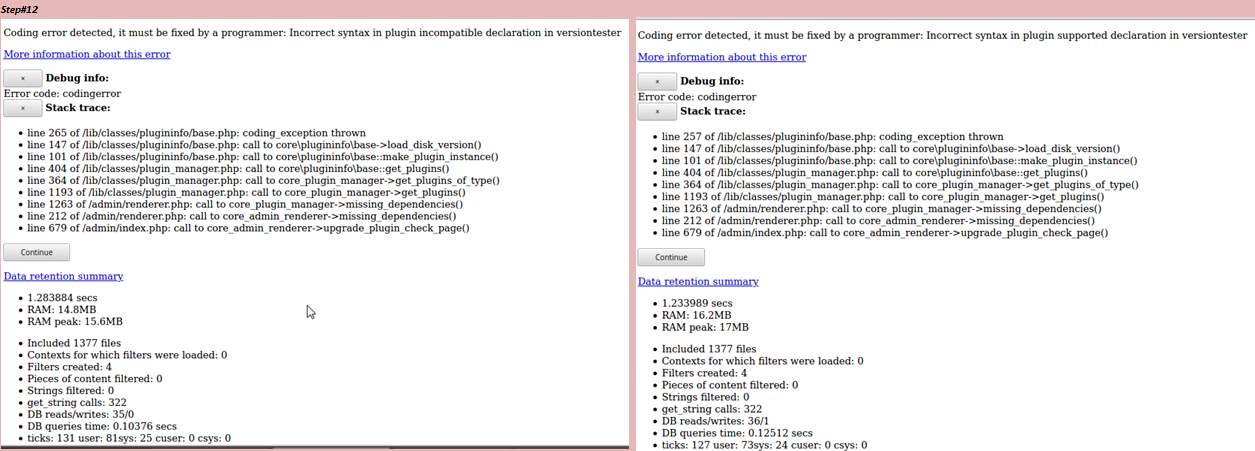Image resolution: width=1255 pixels, height=451 pixels.
Task: Click 'Included 1377 files' in left pane
Action: pos(75,343)
